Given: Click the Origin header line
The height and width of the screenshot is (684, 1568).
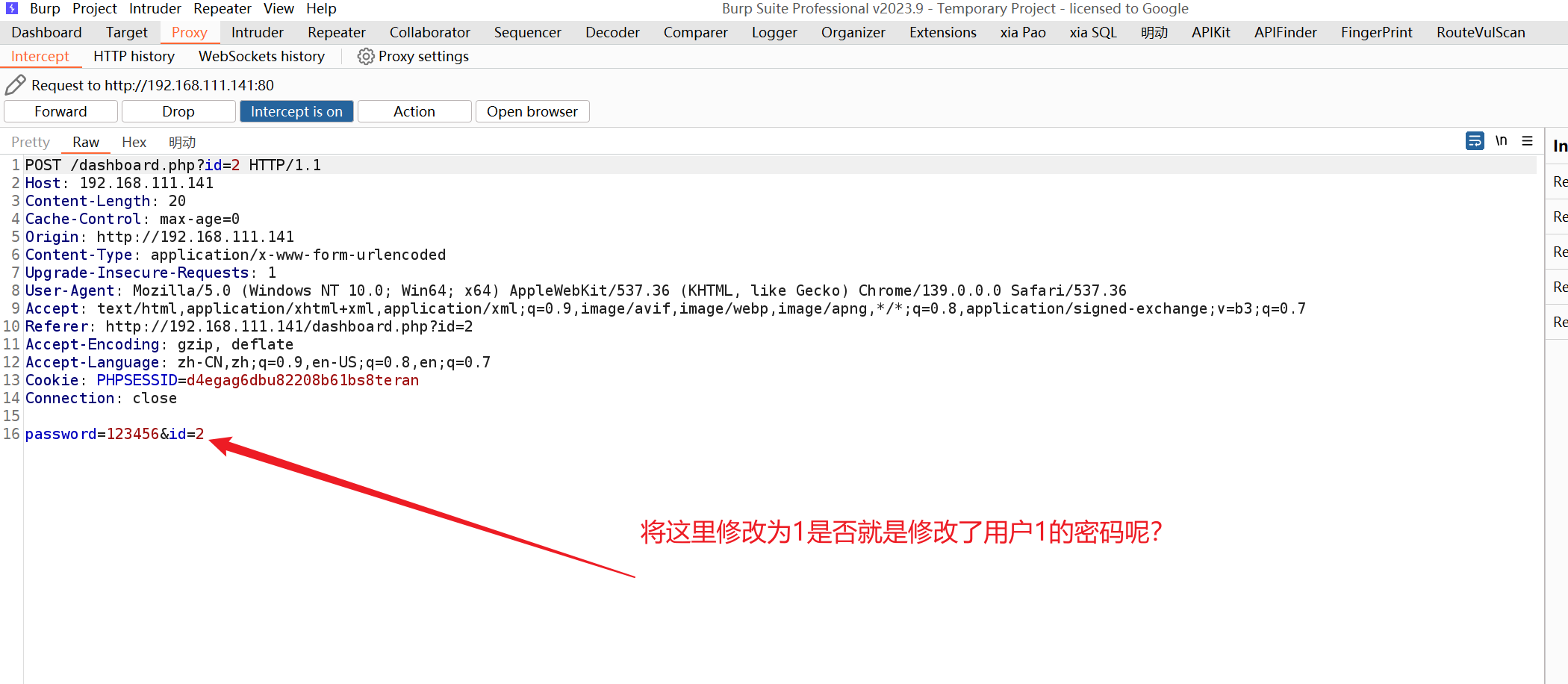Looking at the screenshot, I should (160, 237).
